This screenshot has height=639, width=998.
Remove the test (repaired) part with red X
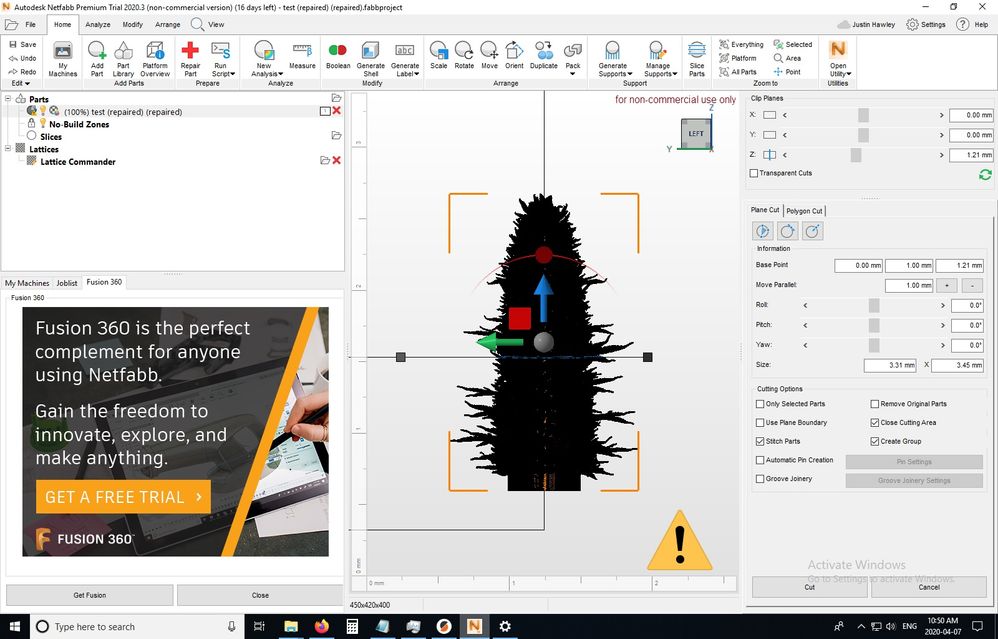(x=337, y=111)
